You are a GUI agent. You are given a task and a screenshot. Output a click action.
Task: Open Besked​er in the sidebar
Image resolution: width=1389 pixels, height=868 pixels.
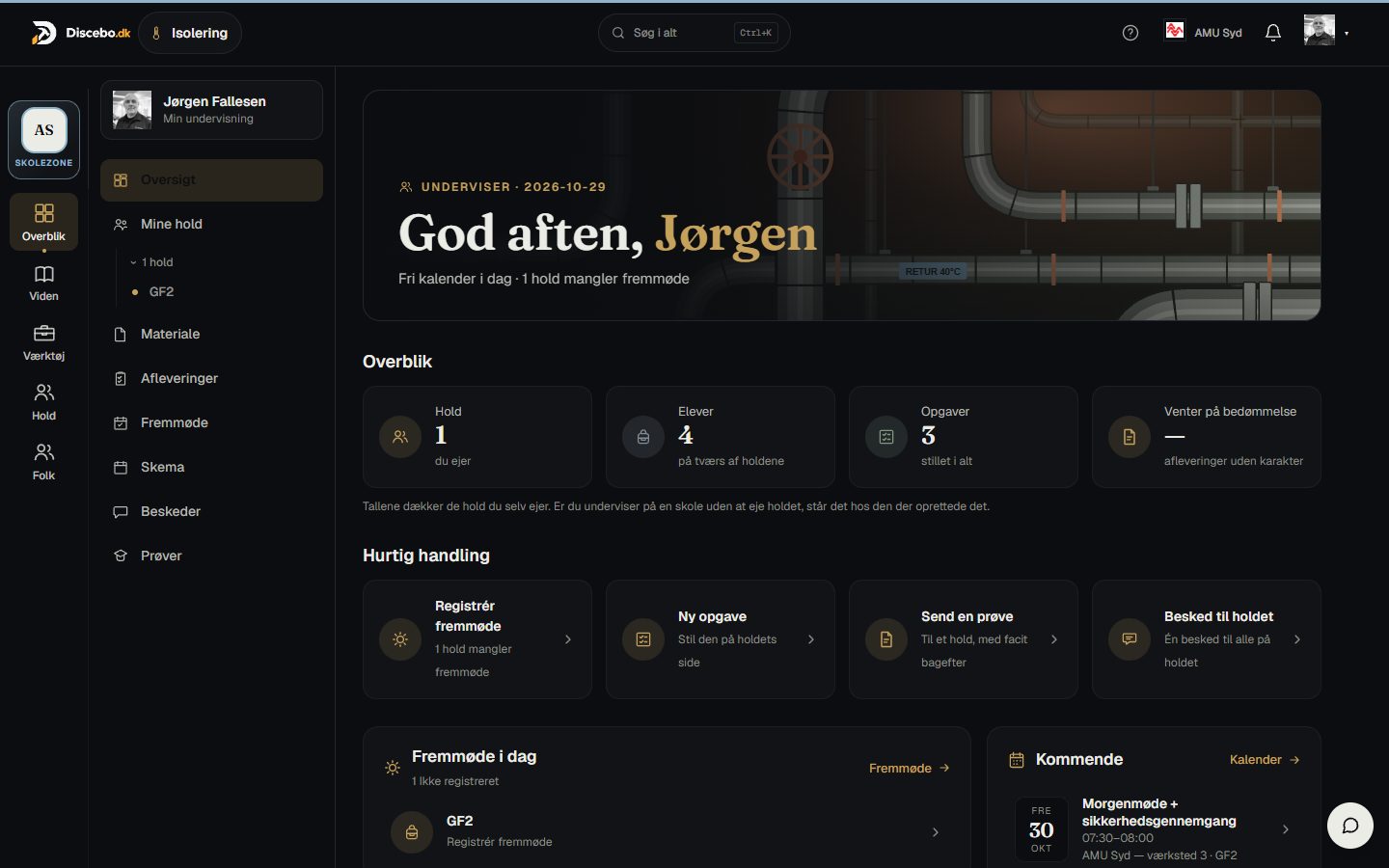click(211, 511)
